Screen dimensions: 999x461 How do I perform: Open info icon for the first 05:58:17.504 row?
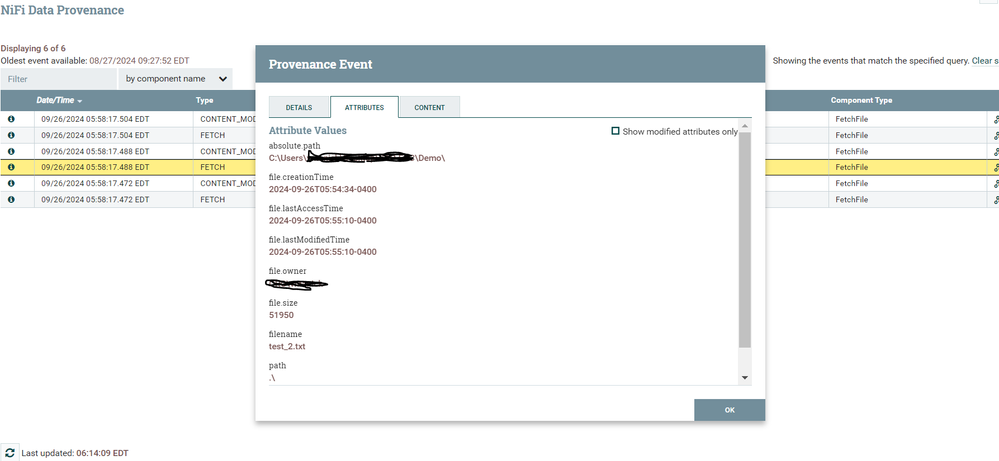click(11, 119)
